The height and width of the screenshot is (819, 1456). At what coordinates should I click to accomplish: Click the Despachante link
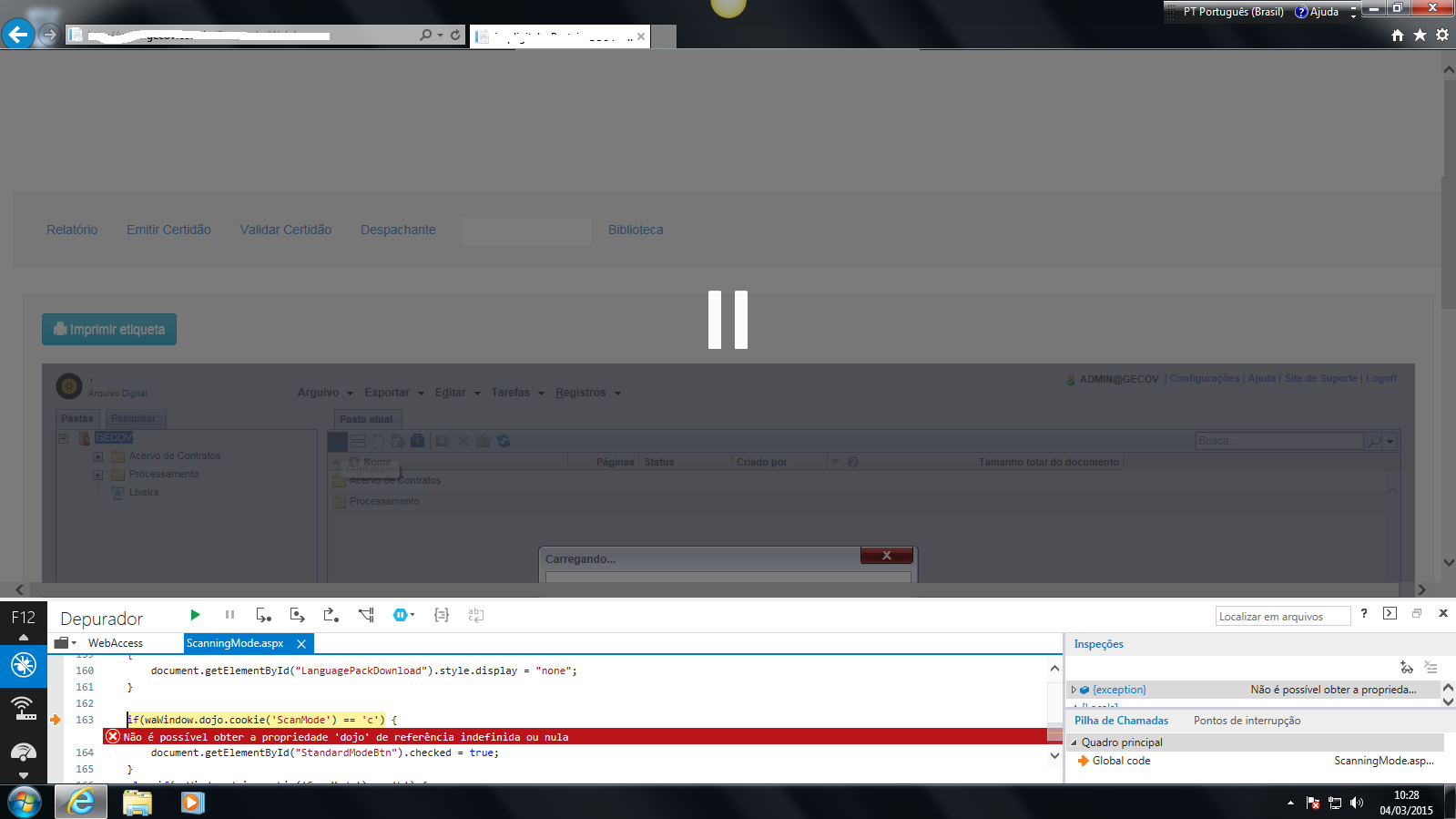pyautogui.click(x=398, y=230)
